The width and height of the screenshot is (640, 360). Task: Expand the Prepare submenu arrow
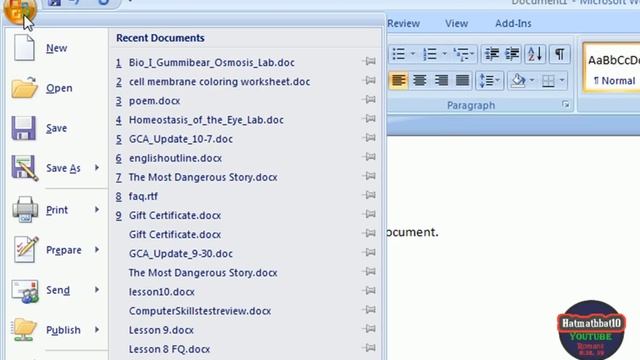pos(97,249)
